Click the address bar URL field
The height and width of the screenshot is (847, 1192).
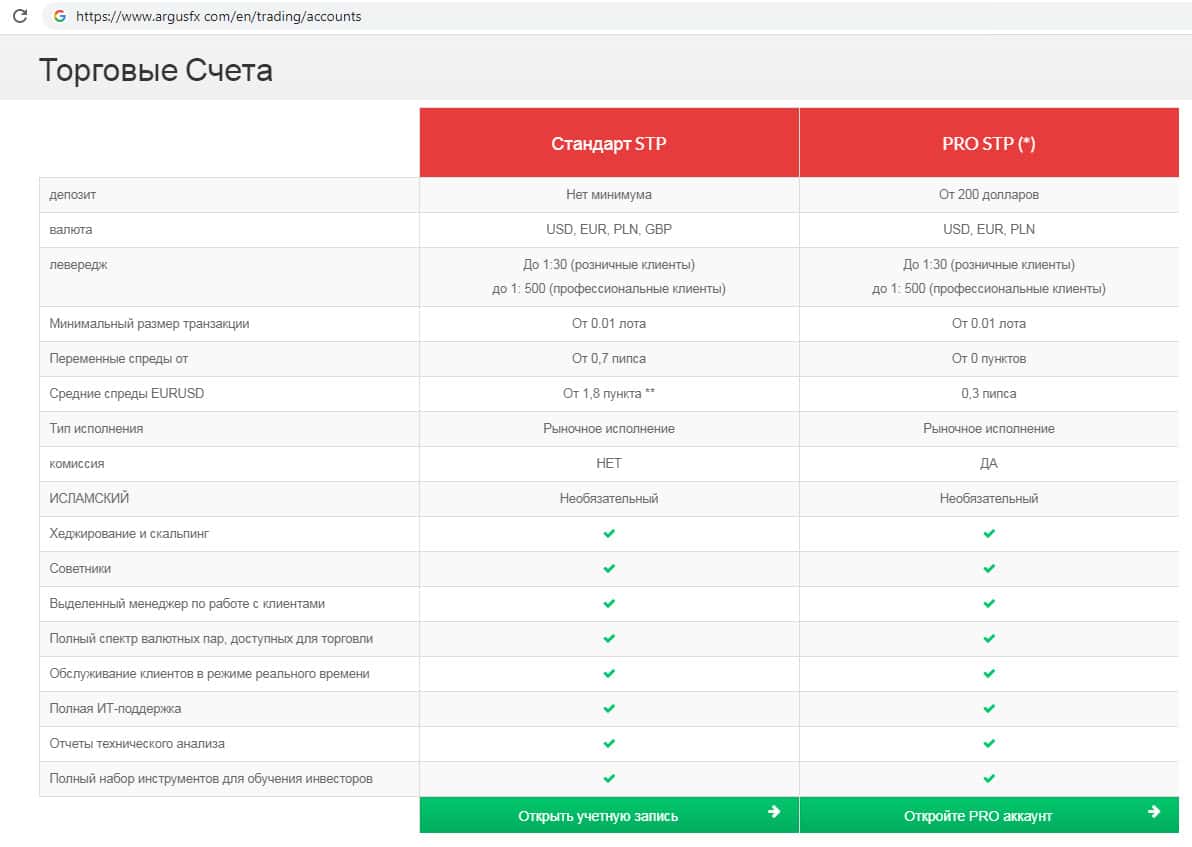click(220, 16)
